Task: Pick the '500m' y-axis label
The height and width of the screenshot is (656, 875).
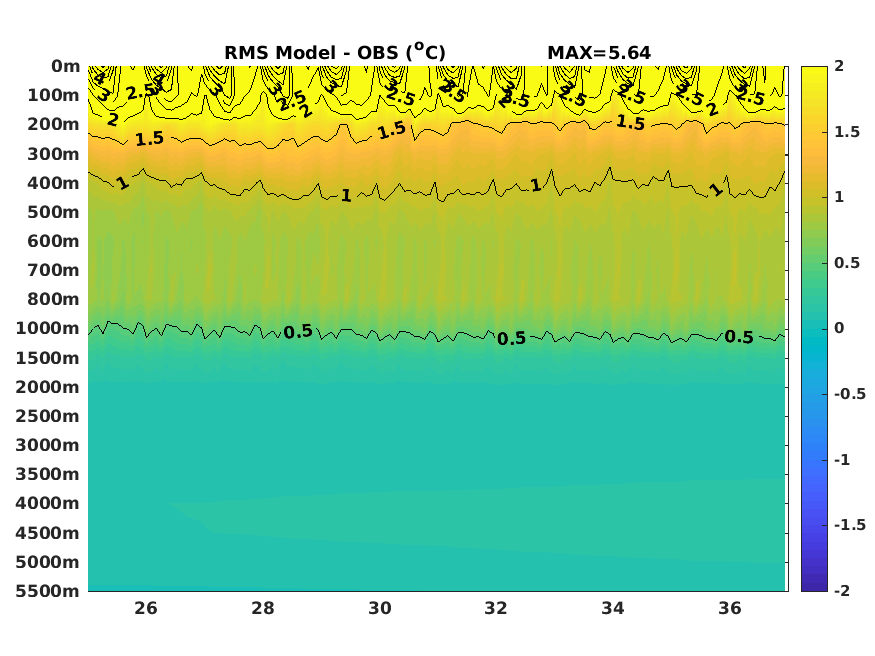Action: (54, 213)
